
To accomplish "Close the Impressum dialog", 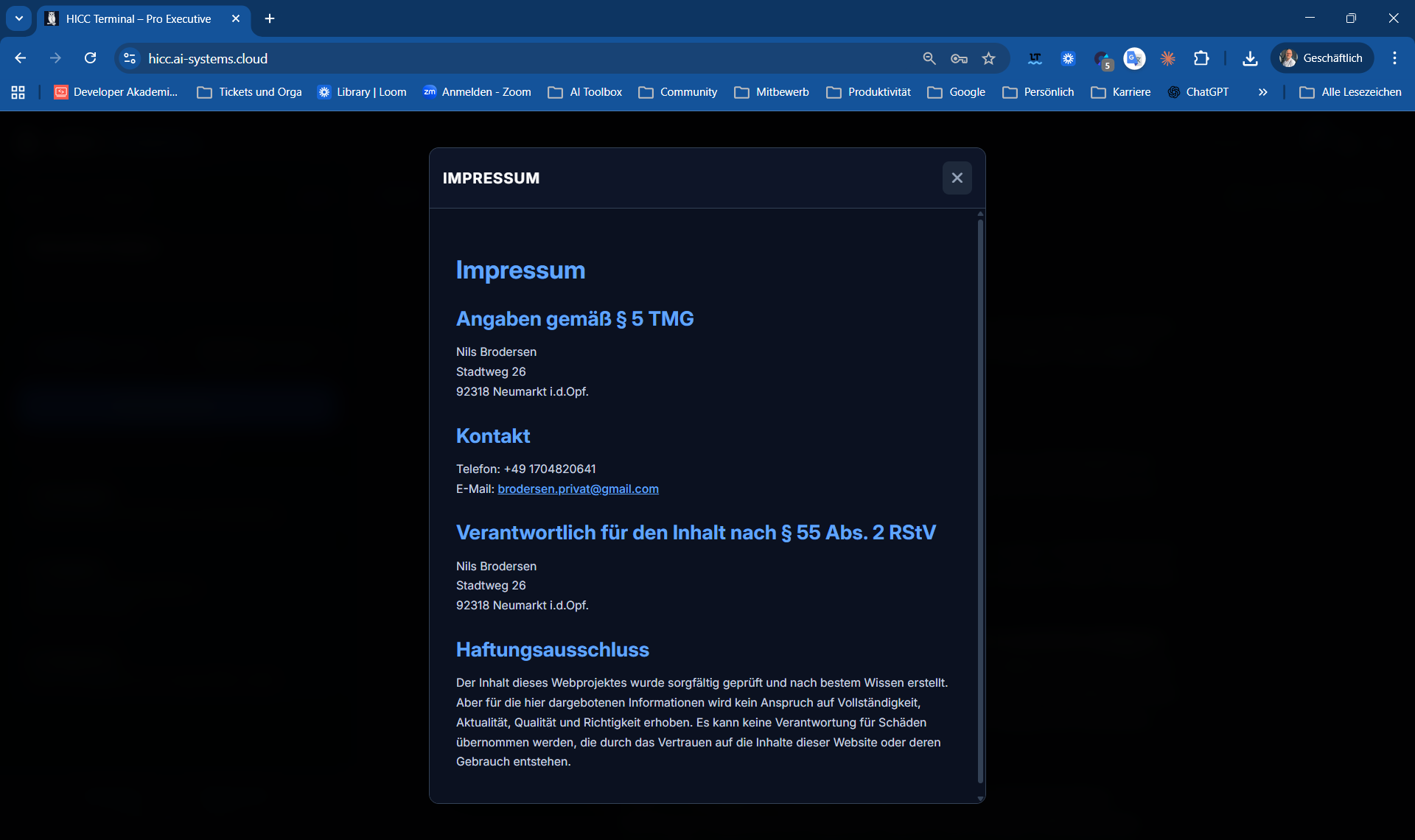I will point(957,178).
